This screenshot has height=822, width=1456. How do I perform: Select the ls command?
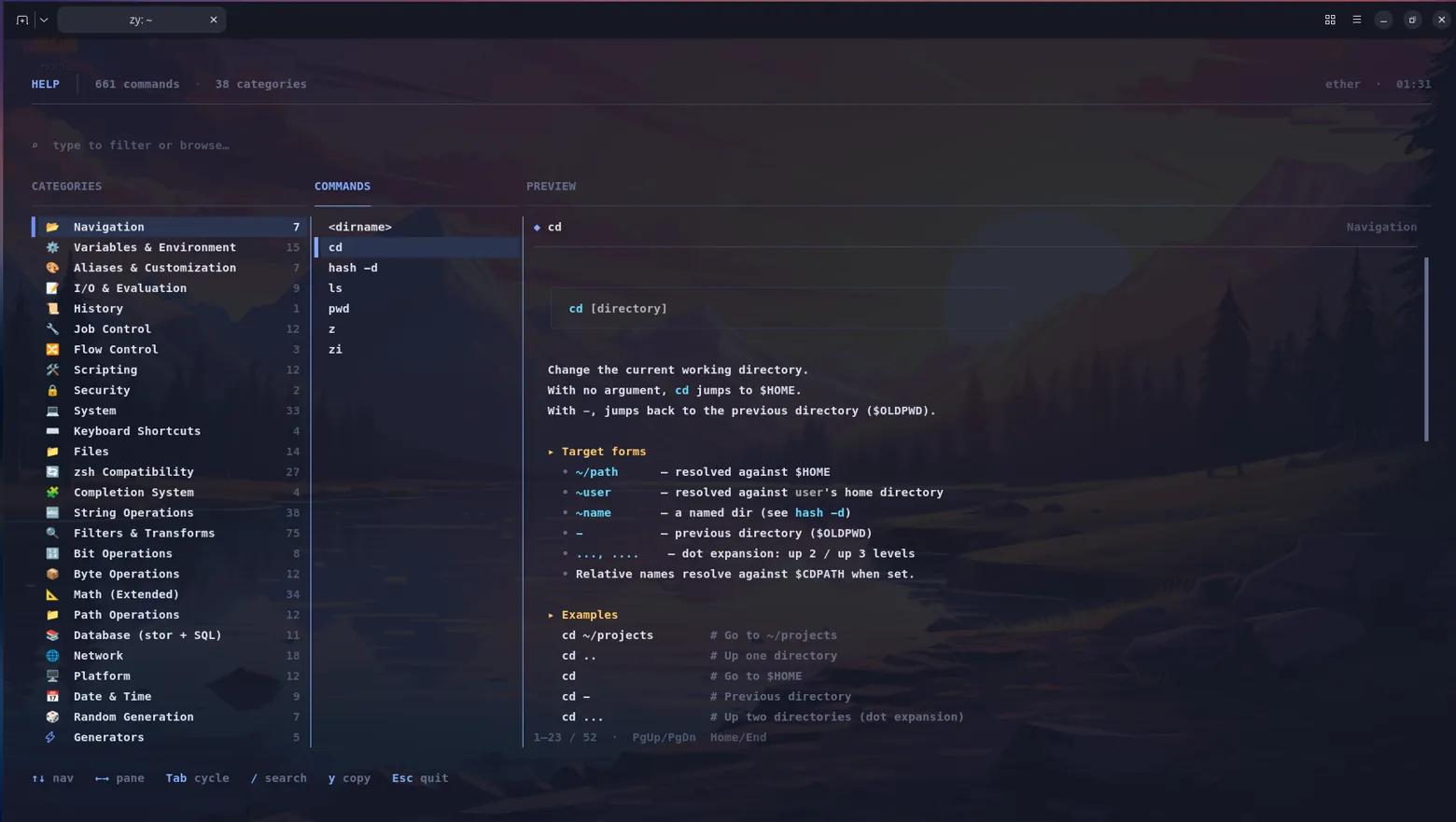click(x=416, y=288)
